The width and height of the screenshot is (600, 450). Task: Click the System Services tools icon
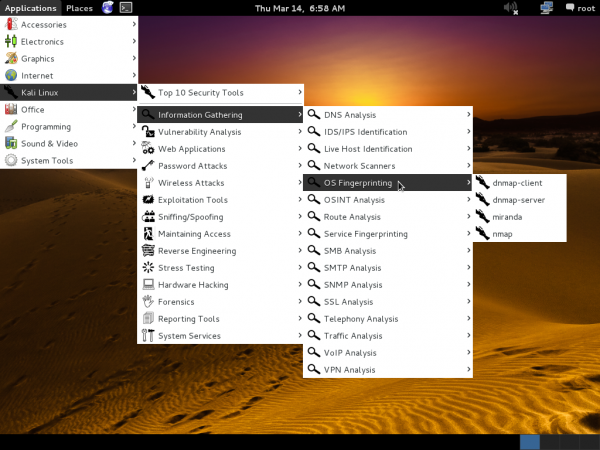148,336
